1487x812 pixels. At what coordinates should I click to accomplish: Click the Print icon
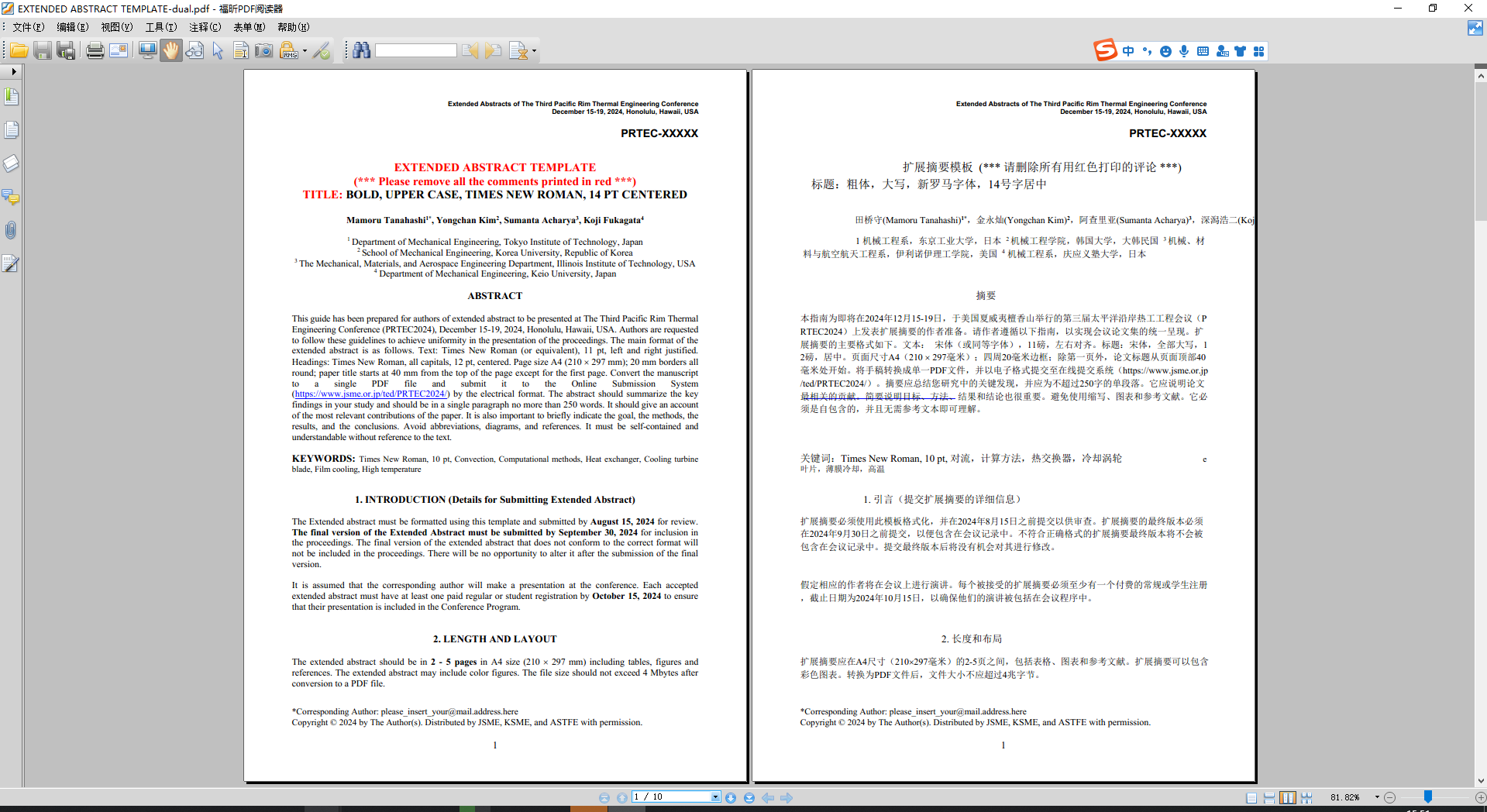pos(95,51)
